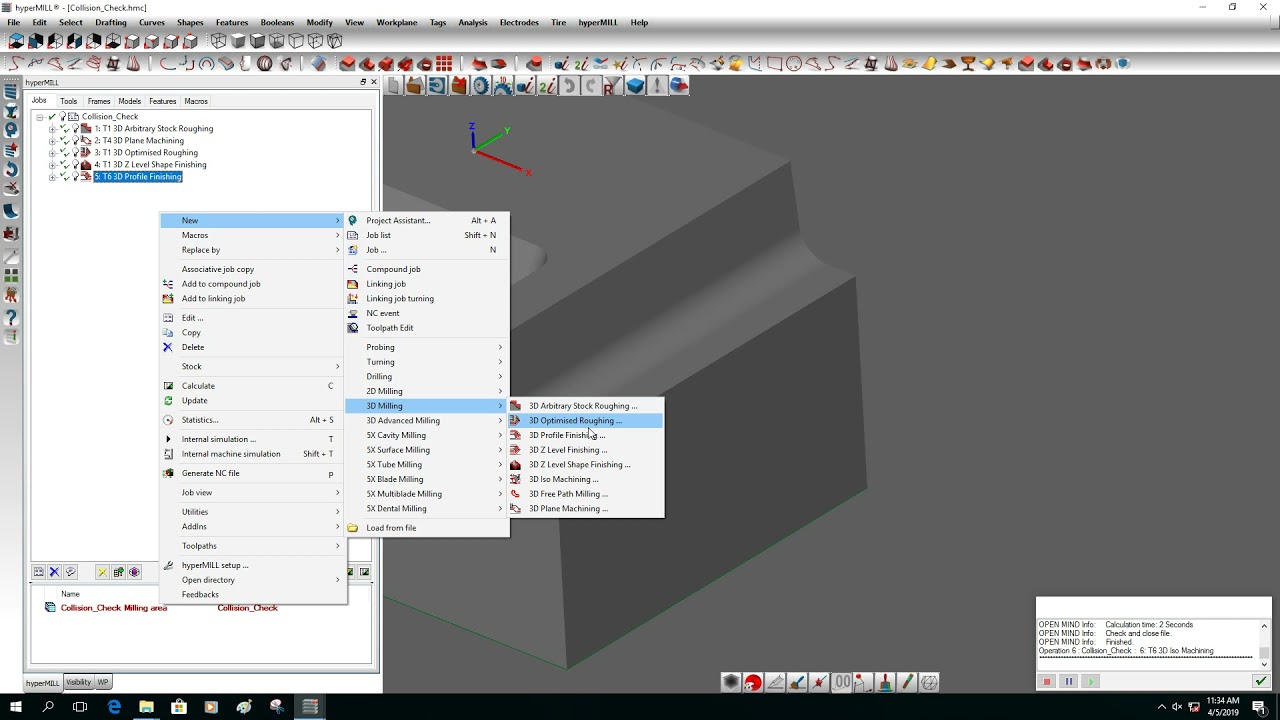Toggle lightbulb visibility for Collision_Check job list
Viewport: 1280px width, 720px height.
coord(63,117)
